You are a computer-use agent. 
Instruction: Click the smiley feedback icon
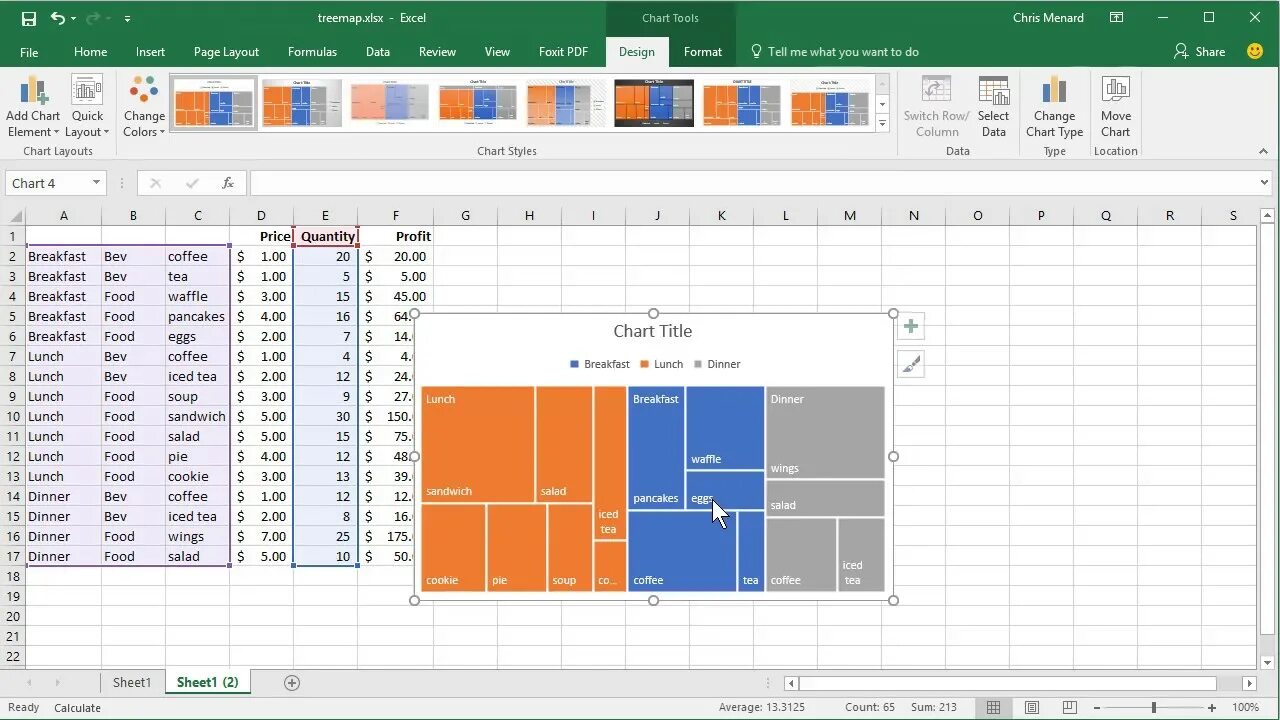(1255, 51)
